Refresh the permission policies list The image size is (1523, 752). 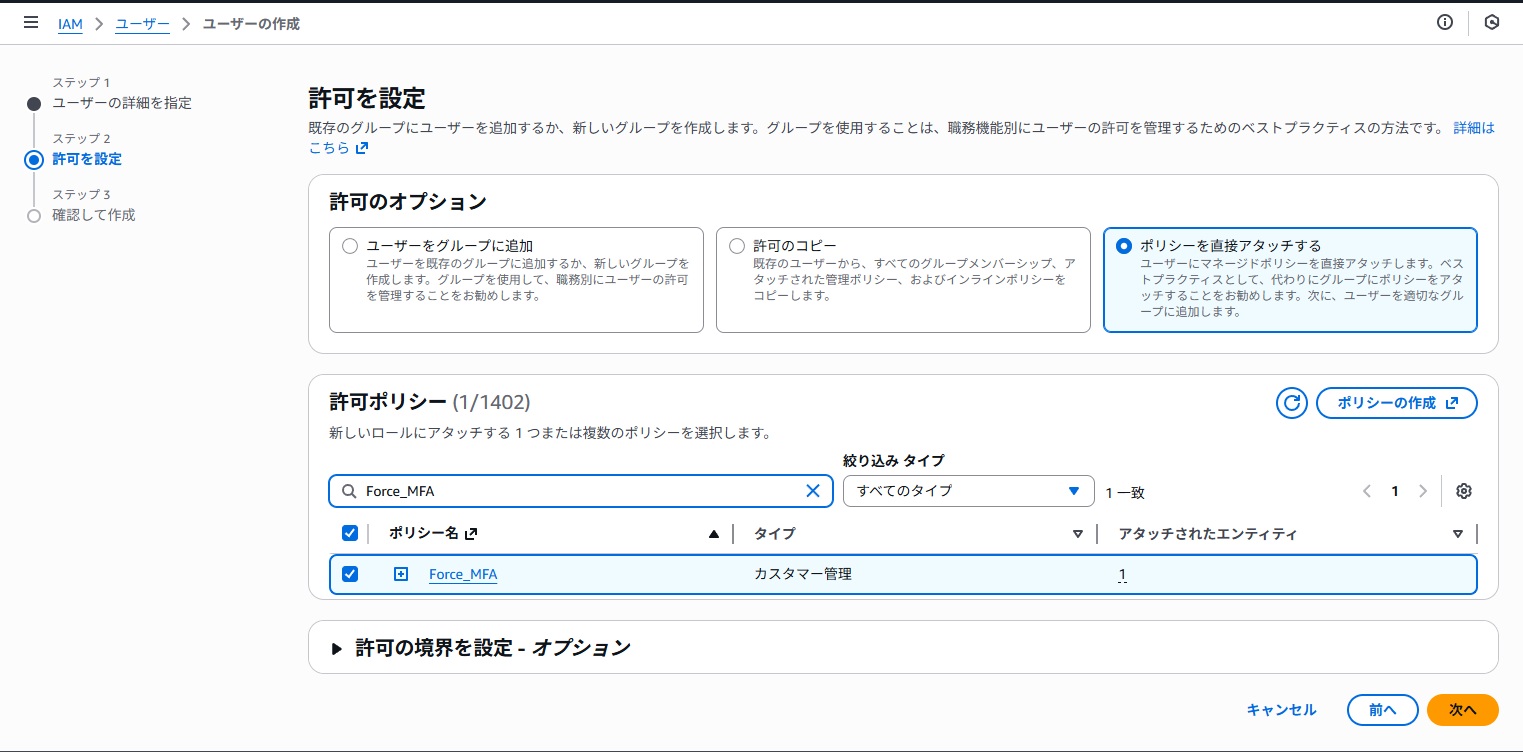click(x=1291, y=402)
